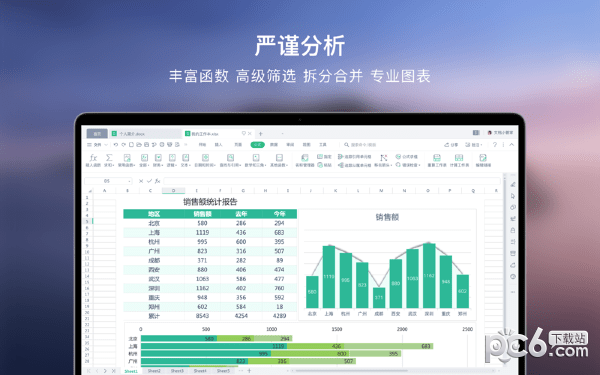Expand the Name Box dropdown arrow
Screen dimensions: 600x375
pos(129,181)
